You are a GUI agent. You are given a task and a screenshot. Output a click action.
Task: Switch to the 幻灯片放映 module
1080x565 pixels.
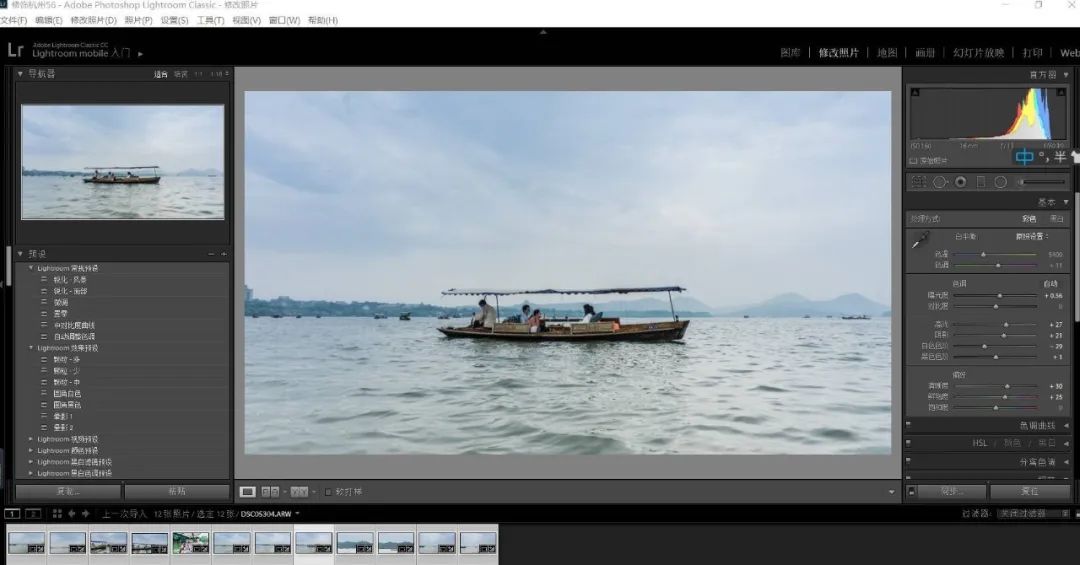tap(978, 52)
